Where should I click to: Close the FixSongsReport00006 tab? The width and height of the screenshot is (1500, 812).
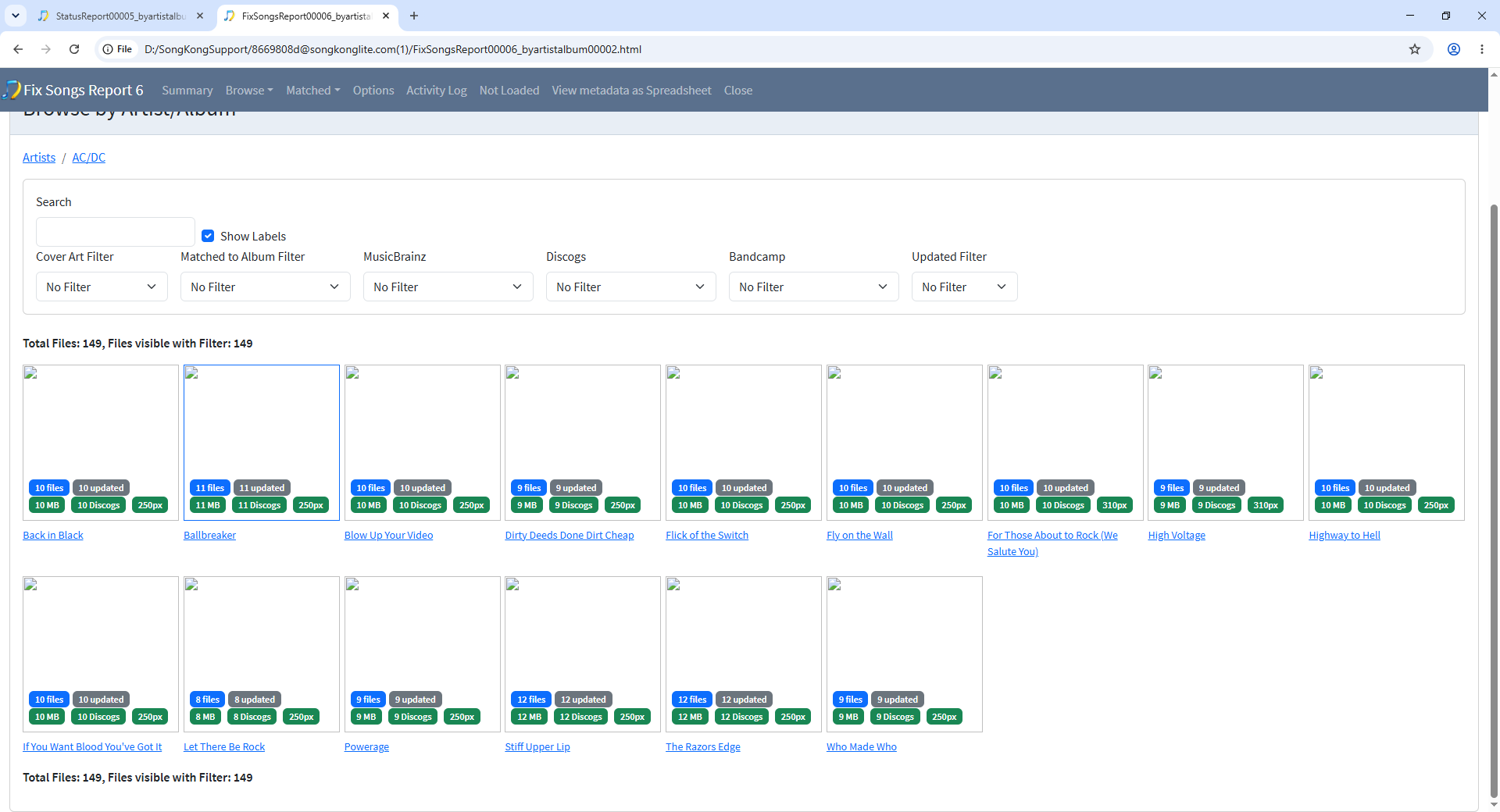pos(386,16)
